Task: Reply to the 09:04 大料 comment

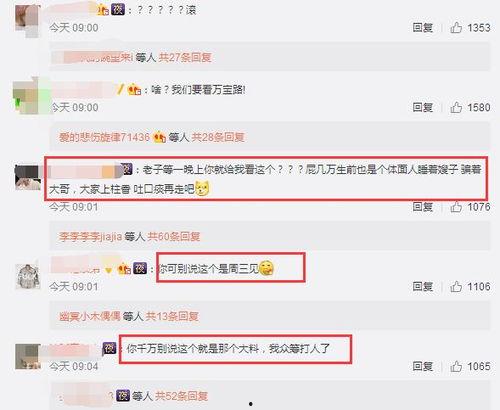Action: click(x=423, y=366)
